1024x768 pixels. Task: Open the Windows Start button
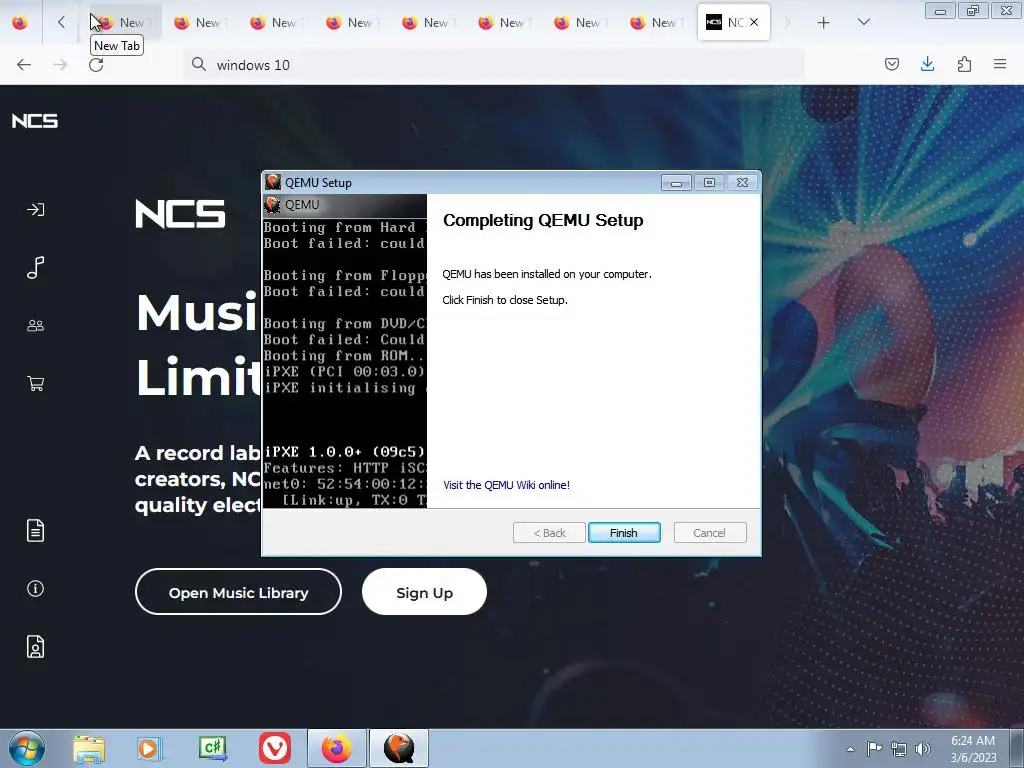point(27,748)
